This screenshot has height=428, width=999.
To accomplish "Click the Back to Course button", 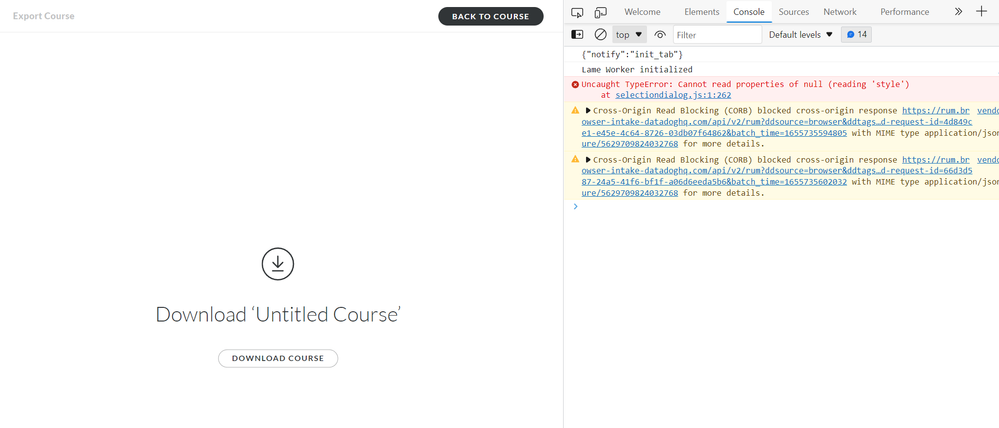I will pyautogui.click(x=491, y=17).
